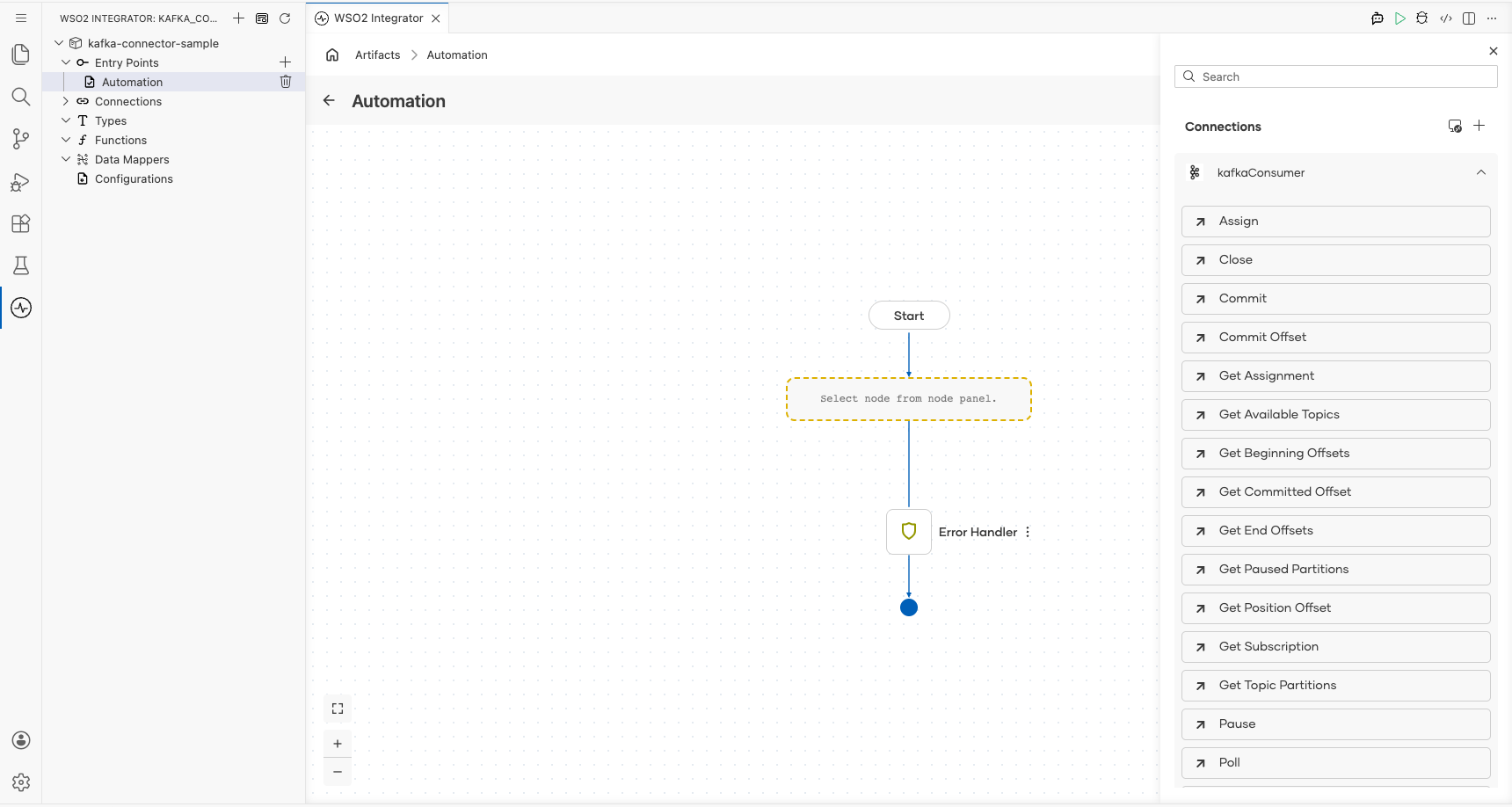The image size is (1512, 807).
Task: Add the Get Assignment action
Action: click(1335, 376)
